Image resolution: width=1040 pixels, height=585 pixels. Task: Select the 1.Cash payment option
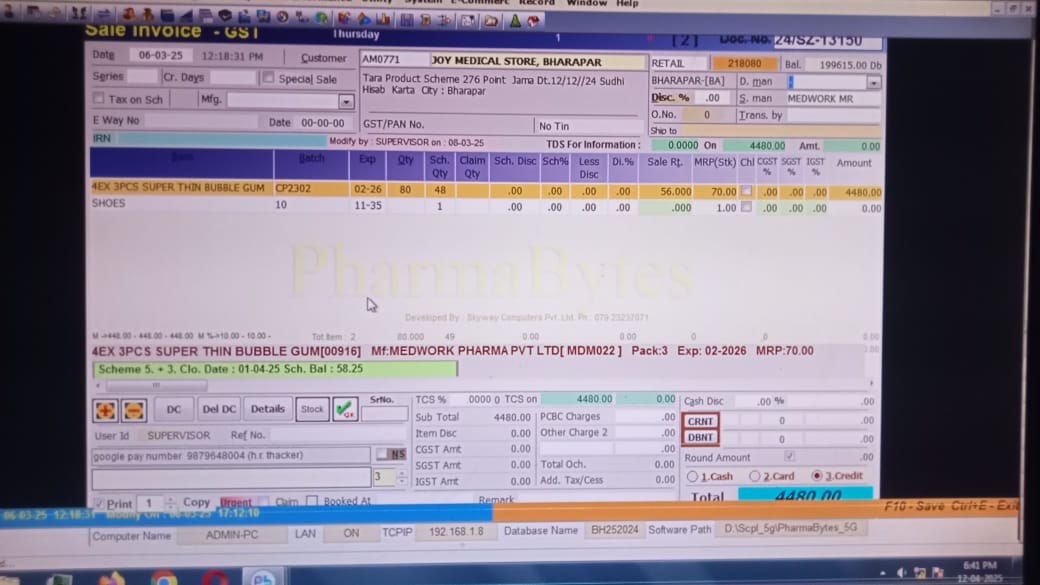coord(692,477)
